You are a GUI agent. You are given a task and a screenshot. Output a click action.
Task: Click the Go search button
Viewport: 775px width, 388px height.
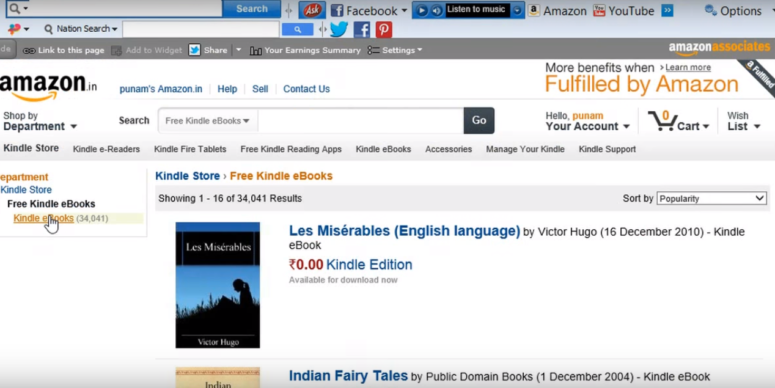[x=479, y=121]
